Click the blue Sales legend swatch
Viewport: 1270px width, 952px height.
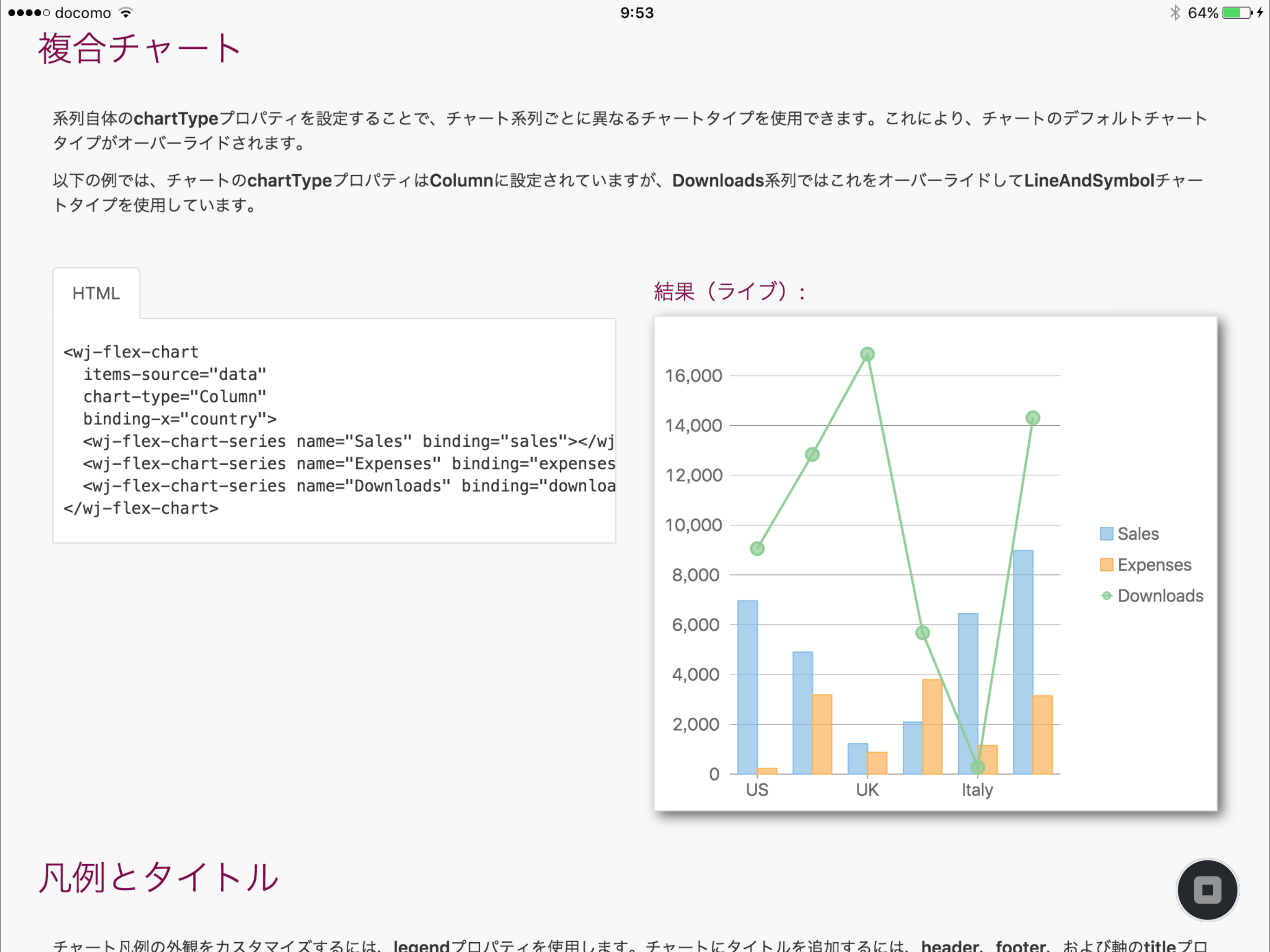click(1106, 534)
